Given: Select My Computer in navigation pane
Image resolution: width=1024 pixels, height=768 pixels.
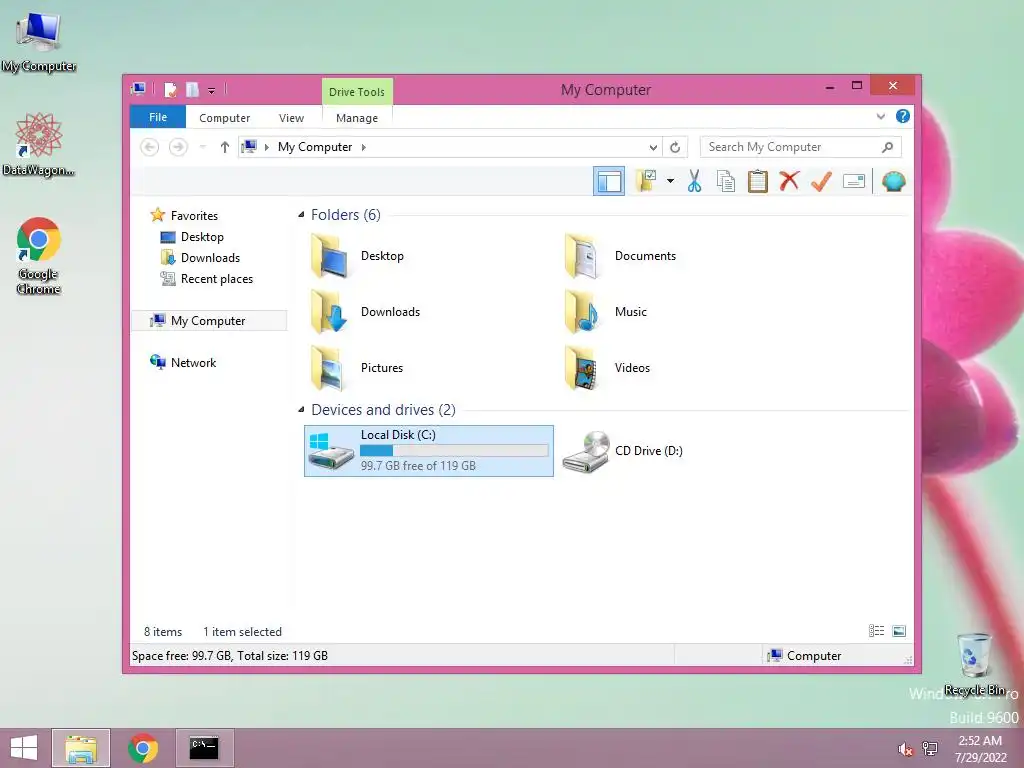Looking at the screenshot, I should [208, 321].
